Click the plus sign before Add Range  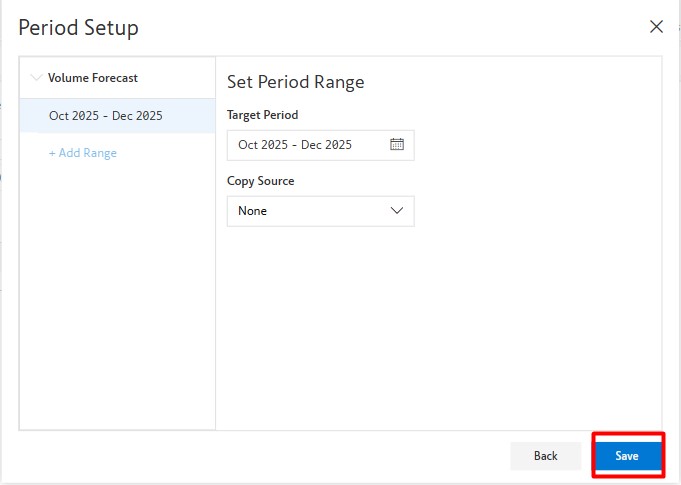pos(53,153)
